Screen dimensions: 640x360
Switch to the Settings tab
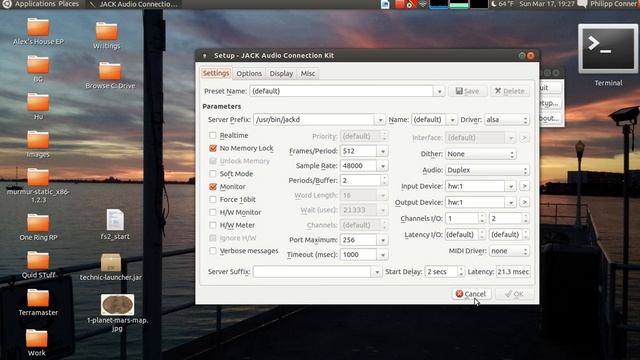pyautogui.click(x=216, y=73)
